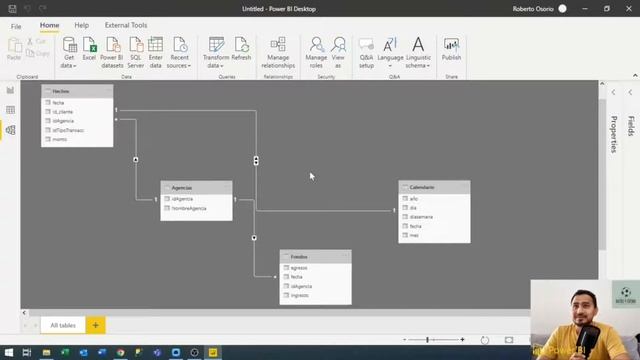Refresh the data queries

(x=241, y=49)
